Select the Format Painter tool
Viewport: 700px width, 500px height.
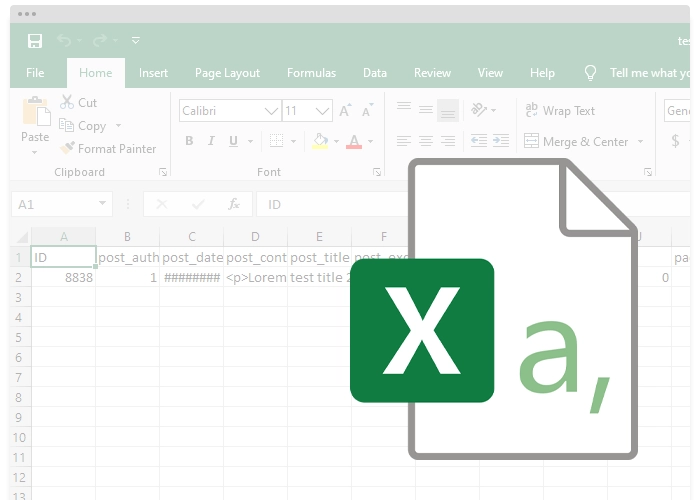click(x=108, y=149)
